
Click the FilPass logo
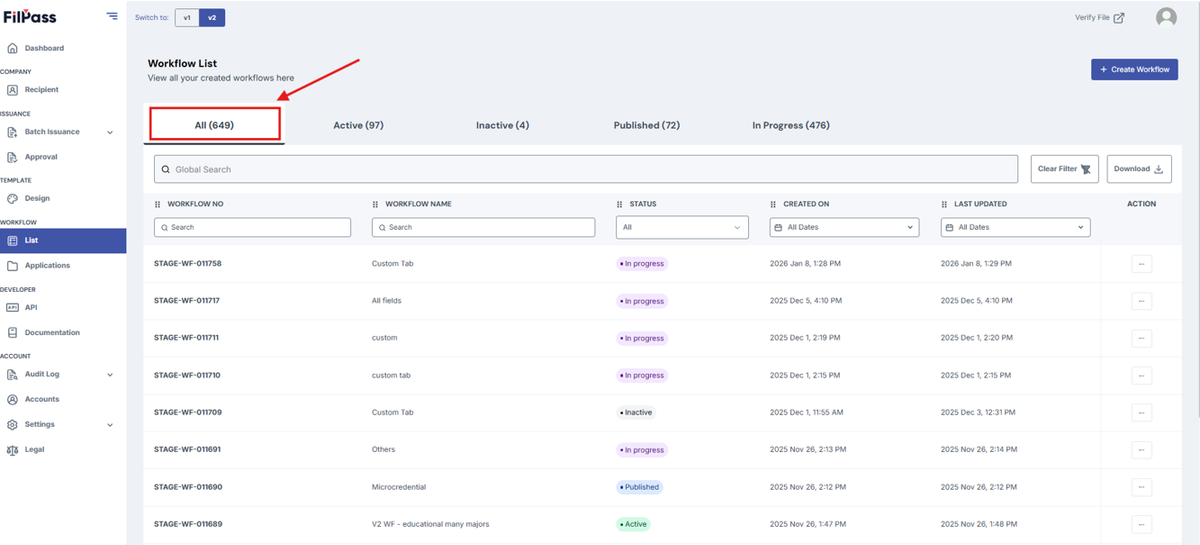point(29,17)
